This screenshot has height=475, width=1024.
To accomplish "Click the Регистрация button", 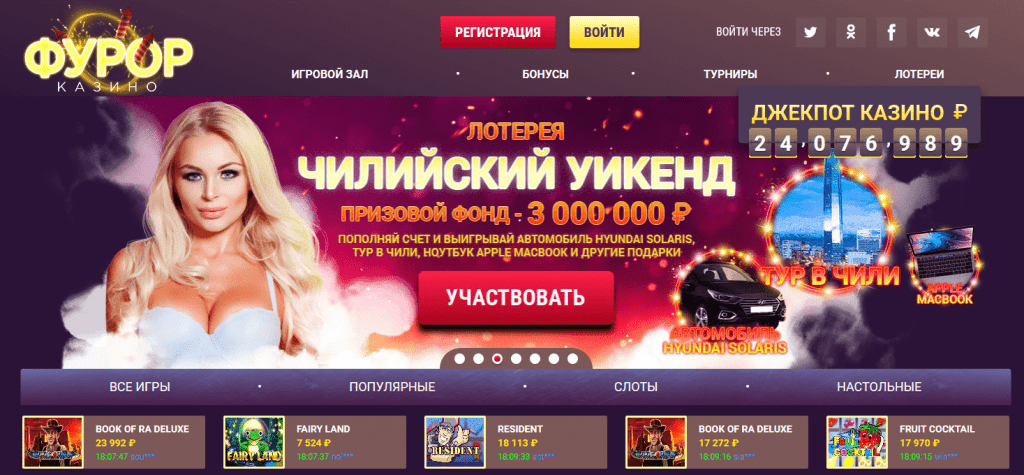I will point(498,32).
